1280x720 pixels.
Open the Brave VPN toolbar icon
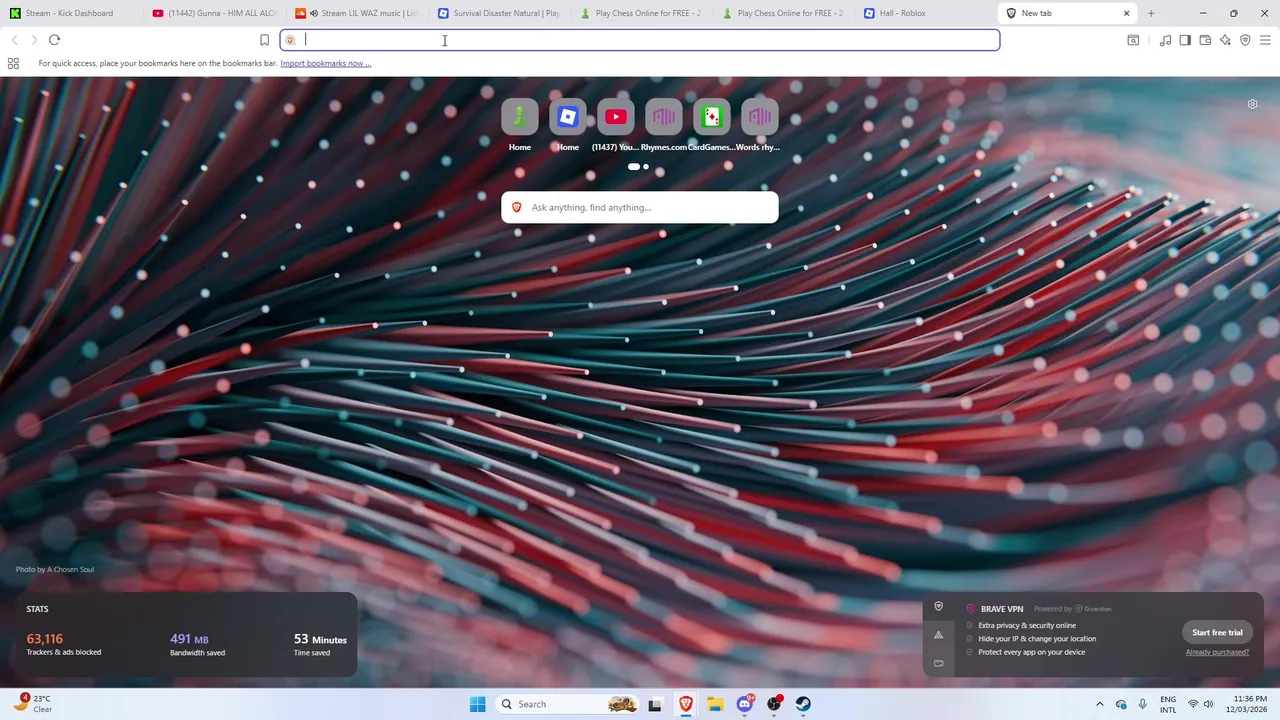click(1245, 40)
